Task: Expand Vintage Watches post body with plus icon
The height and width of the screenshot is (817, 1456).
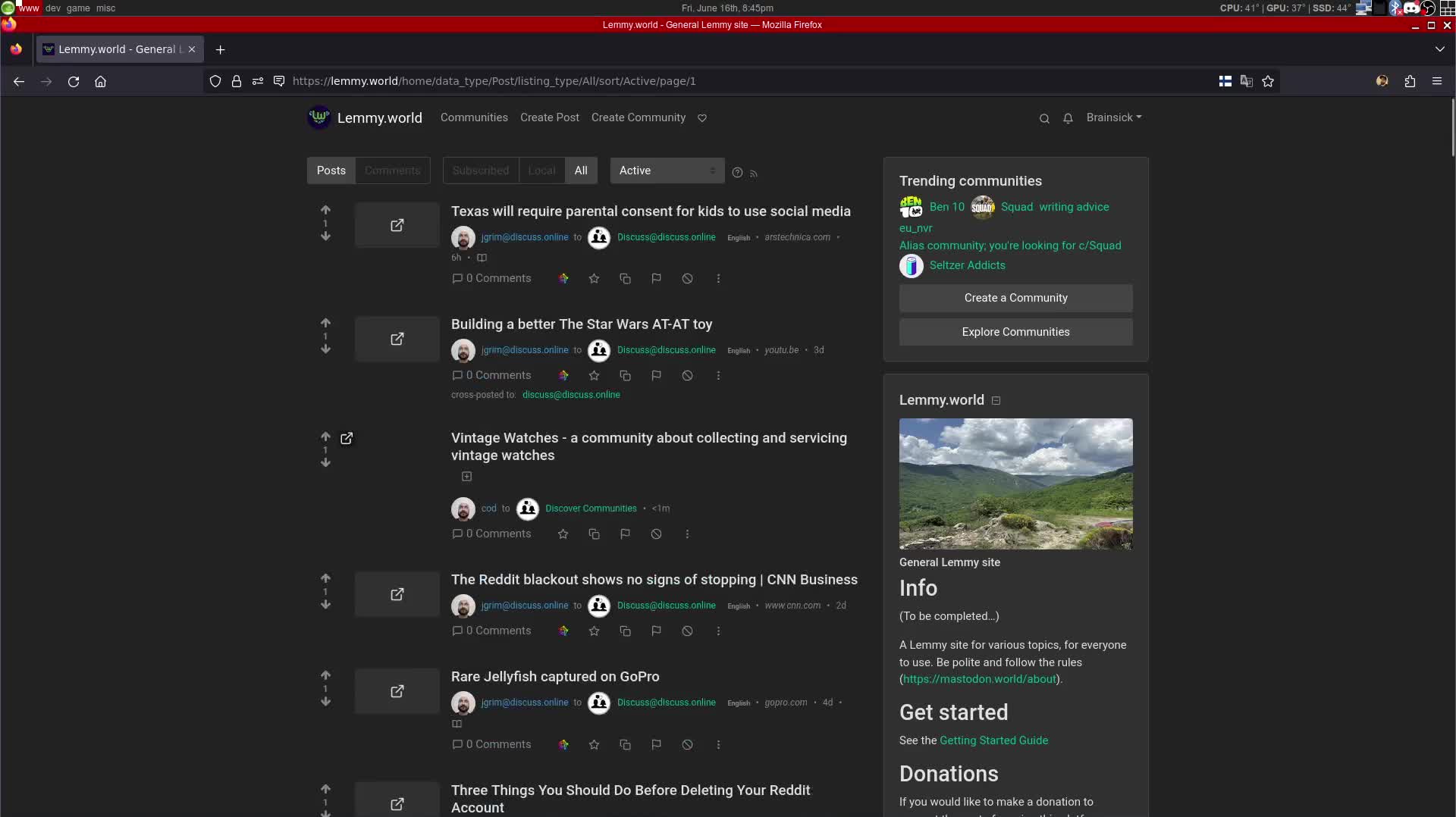Action: [467, 477]
